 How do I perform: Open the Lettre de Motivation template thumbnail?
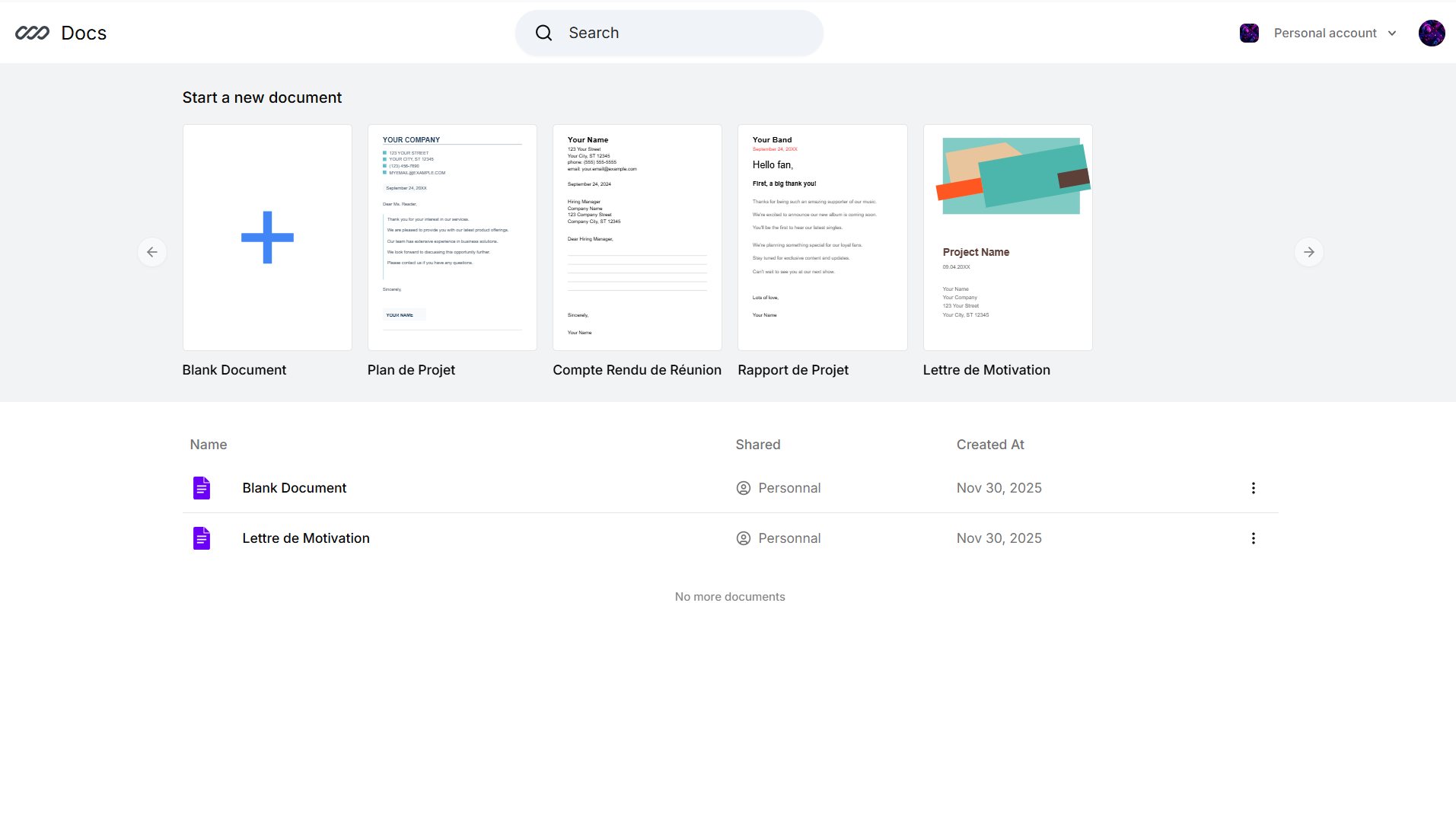point(1007,238)
